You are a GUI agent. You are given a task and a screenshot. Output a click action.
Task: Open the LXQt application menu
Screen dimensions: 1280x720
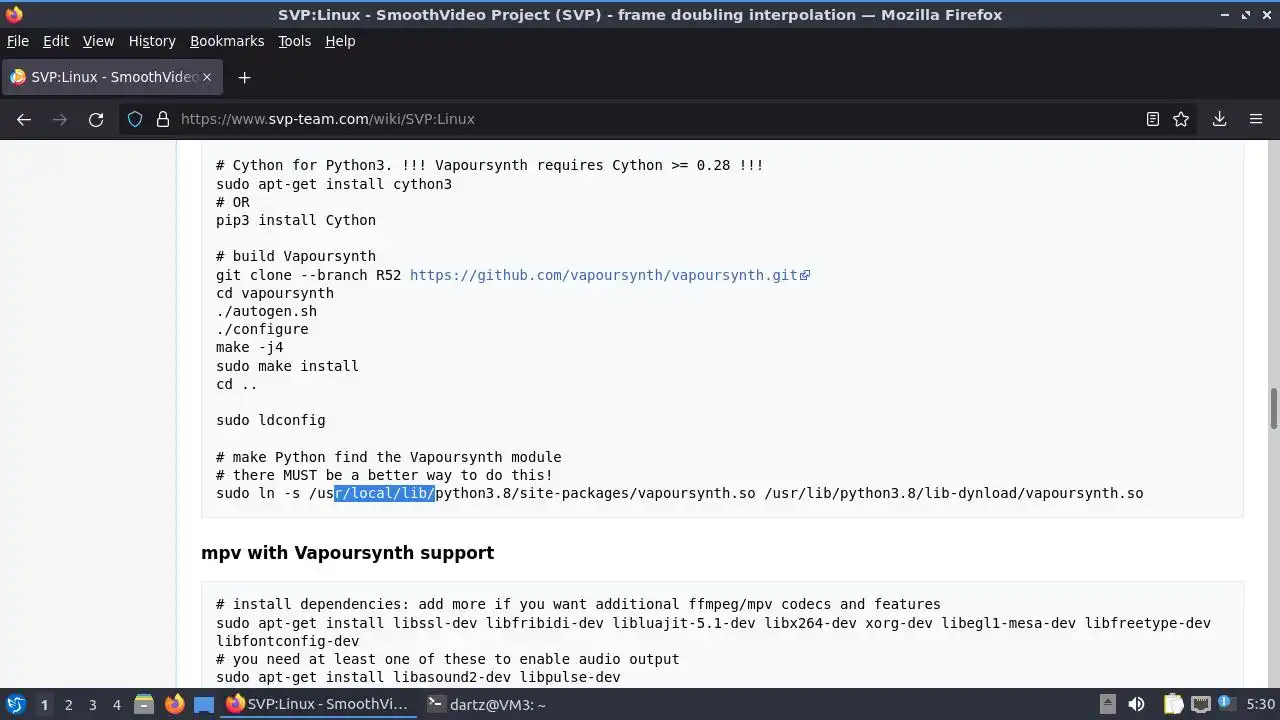tap(16, 705)
